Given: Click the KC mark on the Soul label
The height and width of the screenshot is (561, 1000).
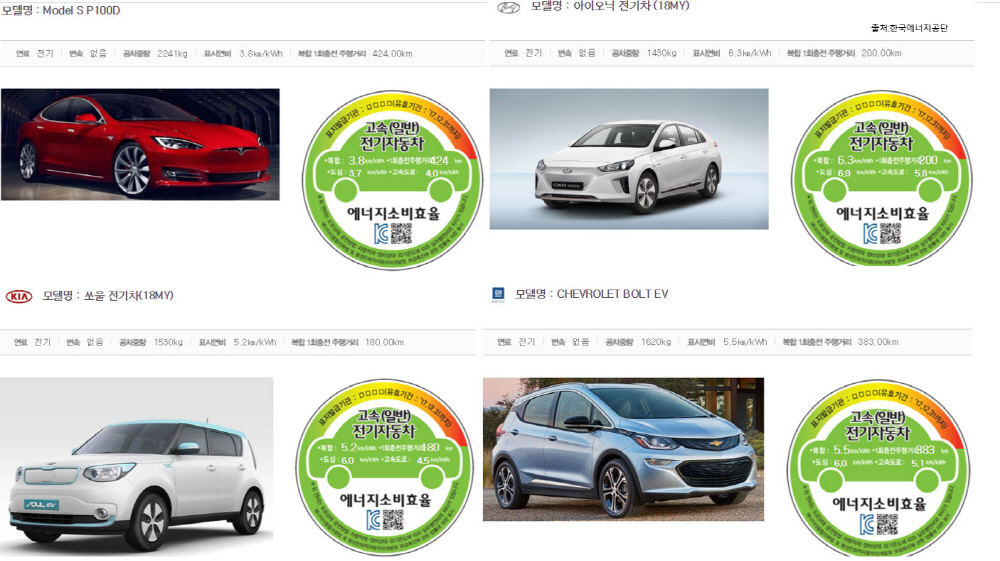Looking at the screenshot, I should [x=375, y=521].
